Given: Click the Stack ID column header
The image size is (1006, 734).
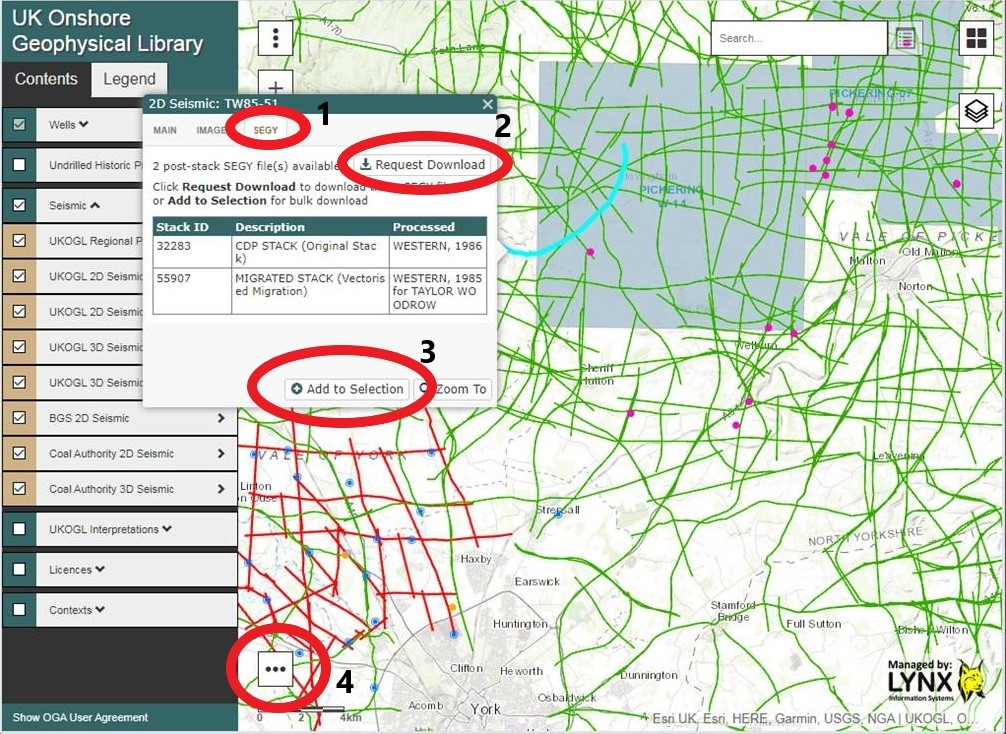Looking at the screenshot, I should (x=192, y=226).
